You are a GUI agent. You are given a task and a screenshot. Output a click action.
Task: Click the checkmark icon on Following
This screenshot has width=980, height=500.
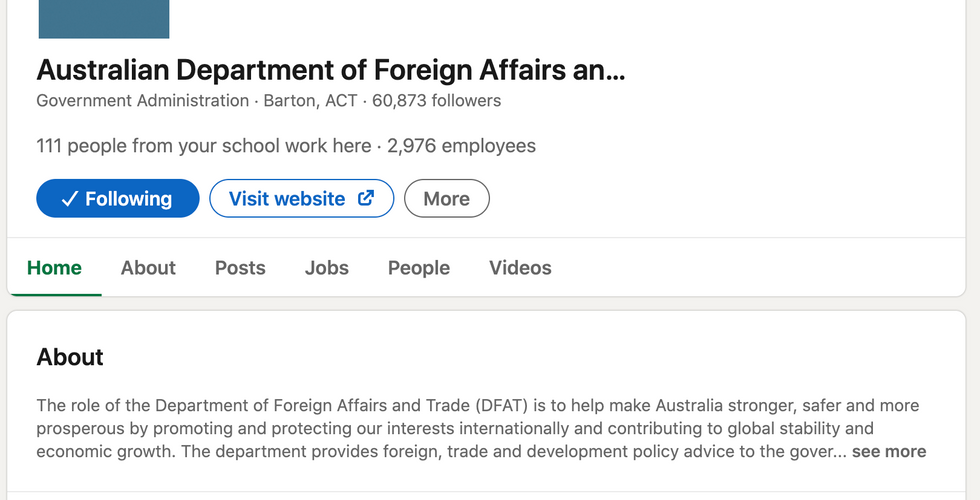click(69, 199)
